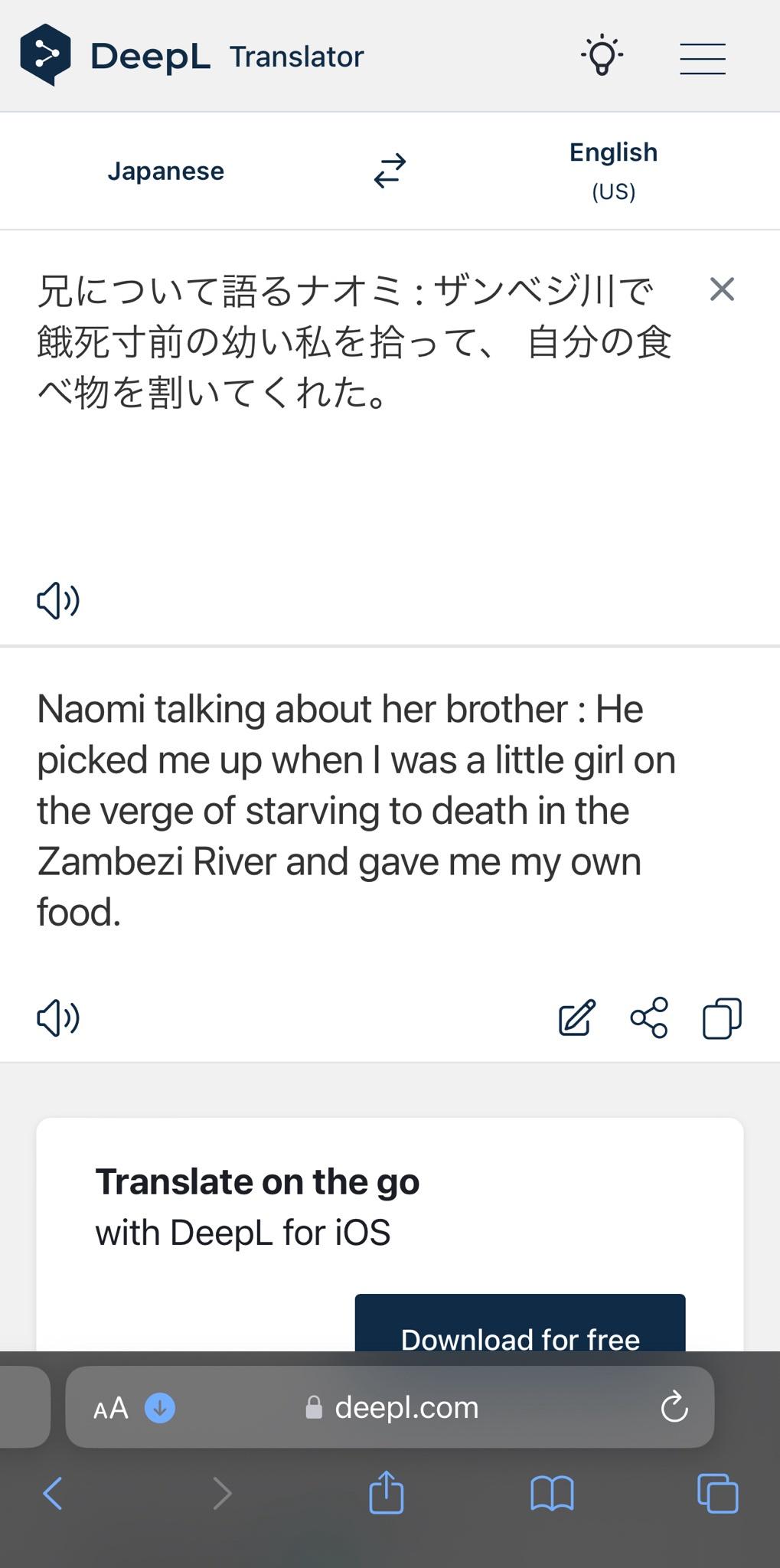Tap the Download for free button
Image resolution: width=780 pixels, height=1568 pixels.
tap(520, 1331)
